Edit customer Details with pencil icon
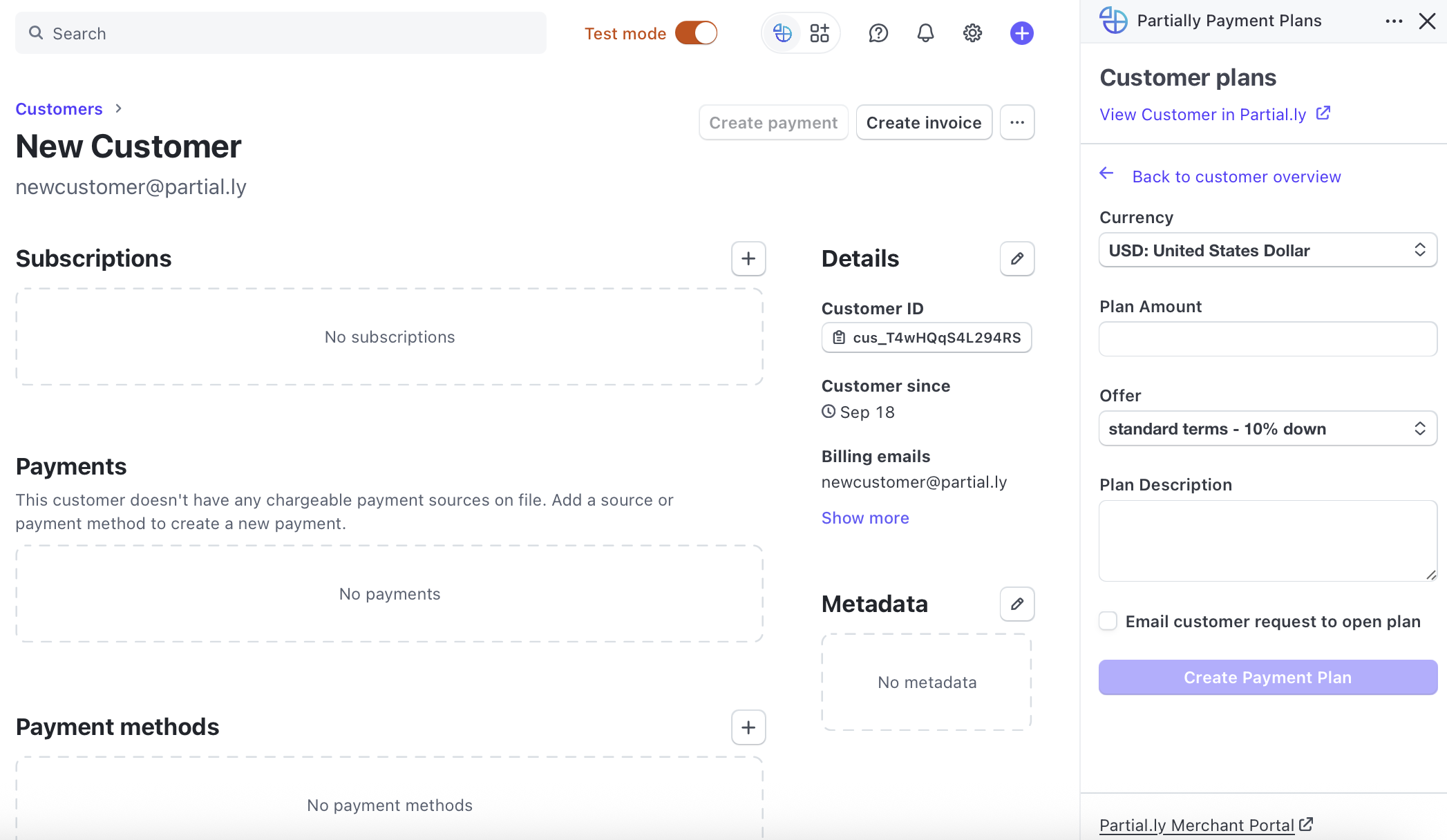Image resolution: width=1447 pixels, height=840 pixels. [x=1016, y=258]
